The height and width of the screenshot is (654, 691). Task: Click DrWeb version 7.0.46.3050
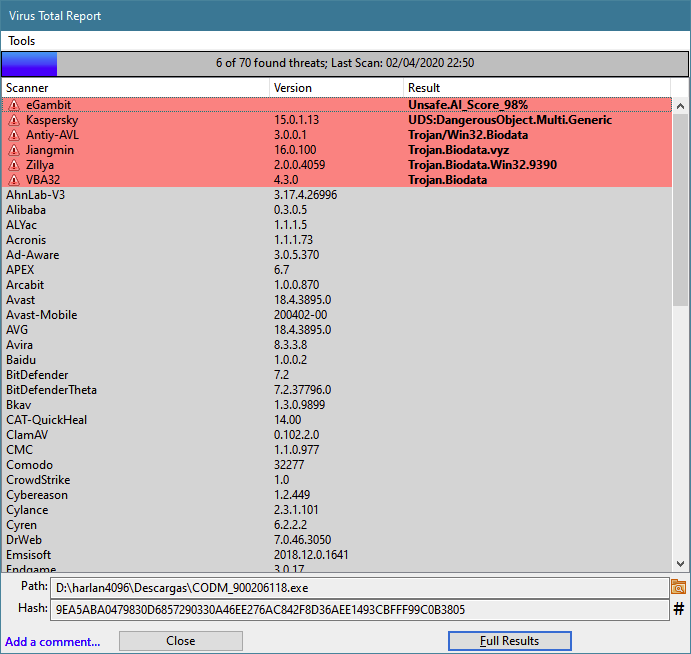click(x=302, y=539)
